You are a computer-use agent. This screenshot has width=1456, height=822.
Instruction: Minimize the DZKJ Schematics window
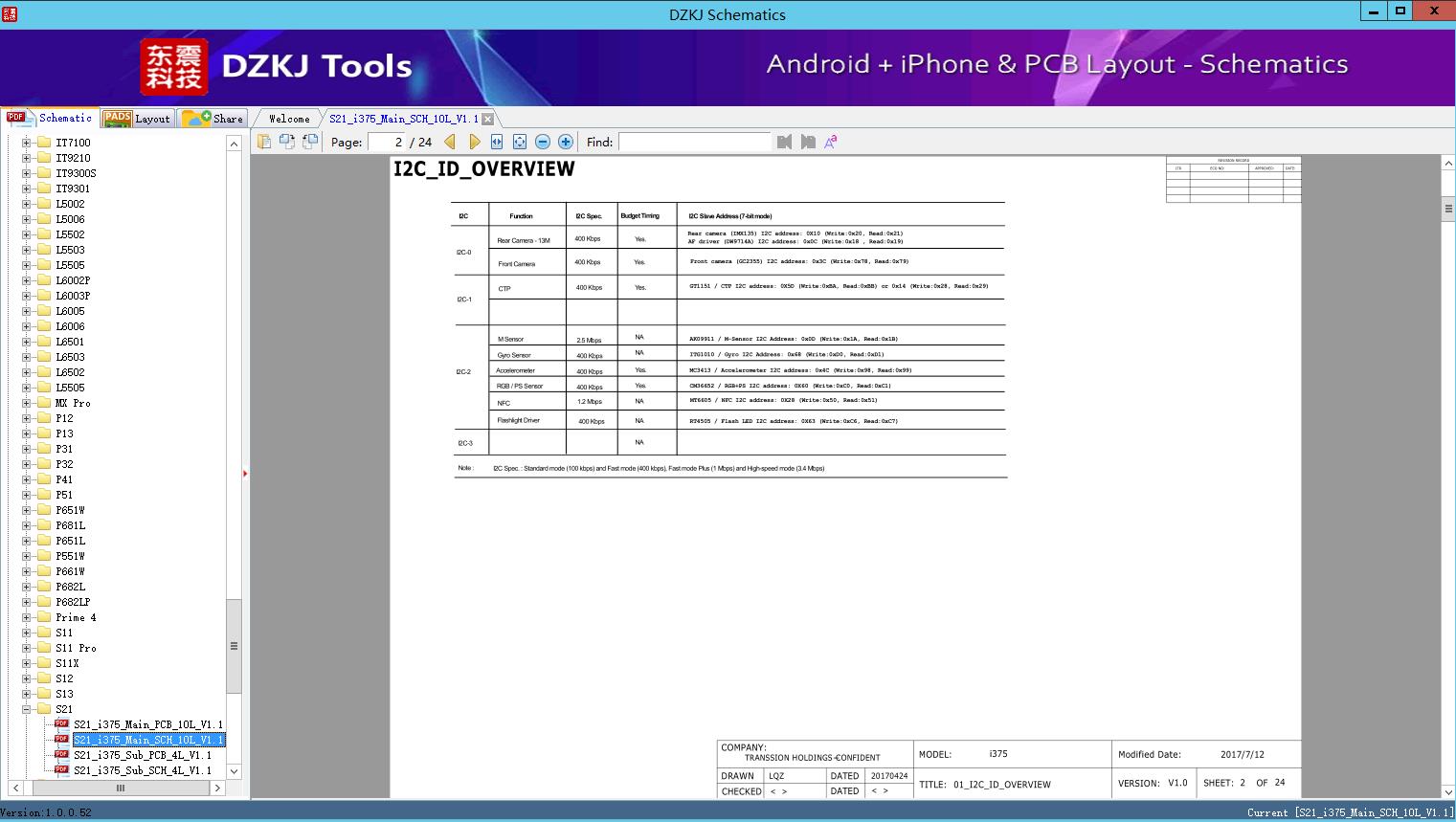[1375, 11]
